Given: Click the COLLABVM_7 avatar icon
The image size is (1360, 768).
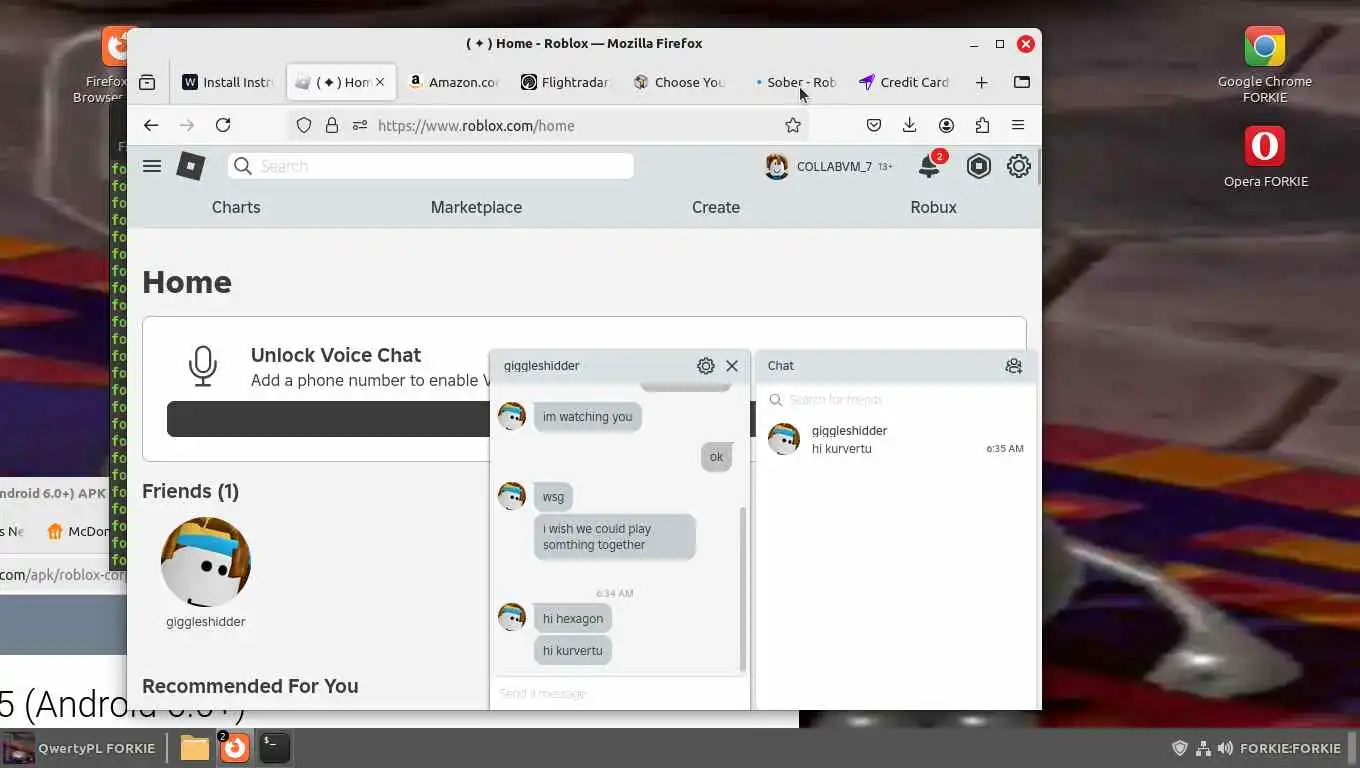Looking at the screenshot, I should point(777,167).
